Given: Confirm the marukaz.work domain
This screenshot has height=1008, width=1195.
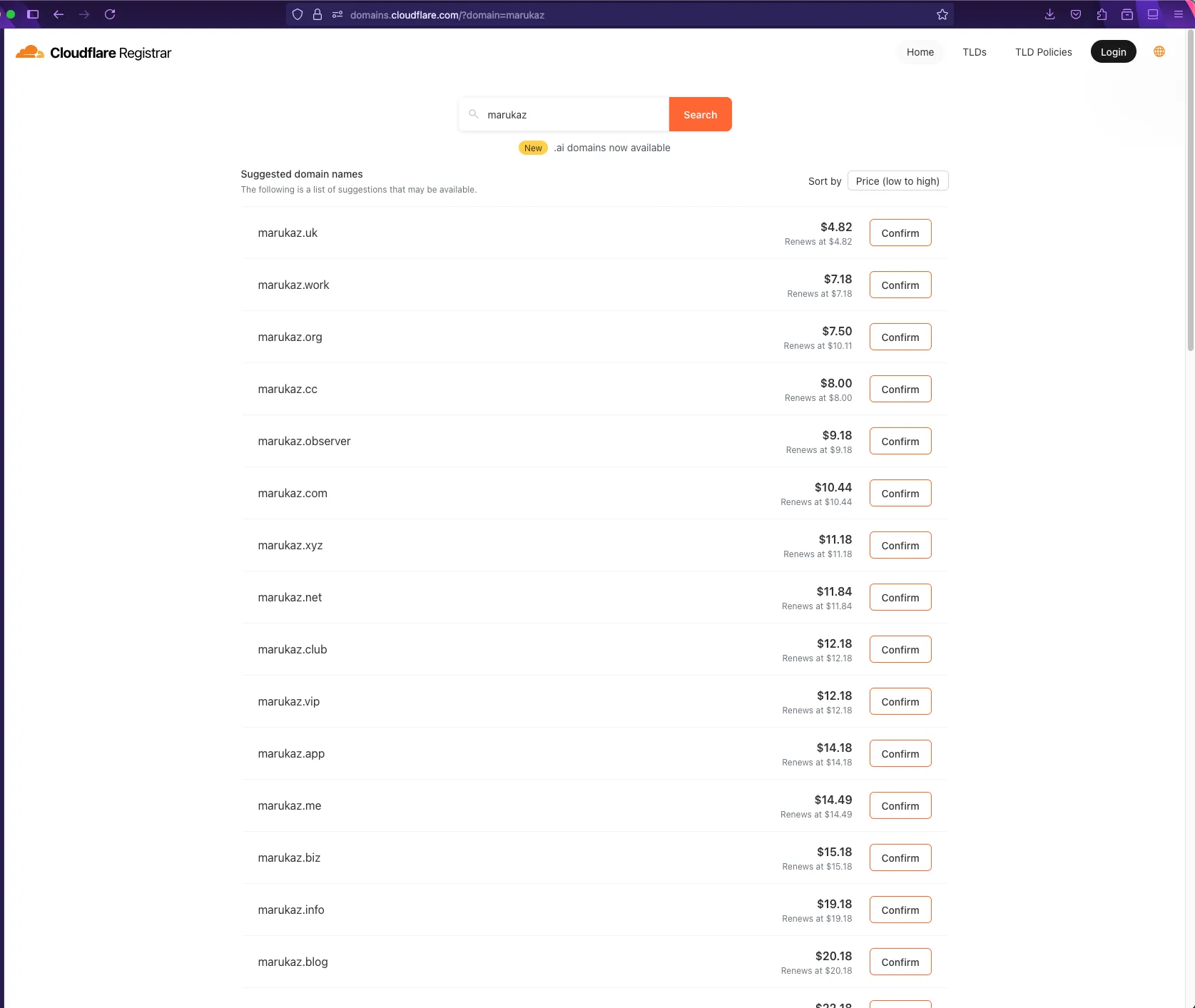Looking at the screenshot, I should pos(900,285).
